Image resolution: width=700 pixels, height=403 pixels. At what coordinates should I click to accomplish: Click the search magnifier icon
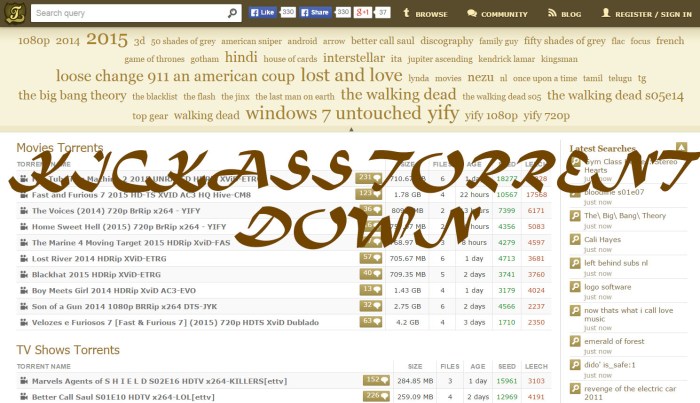[232, 13]
